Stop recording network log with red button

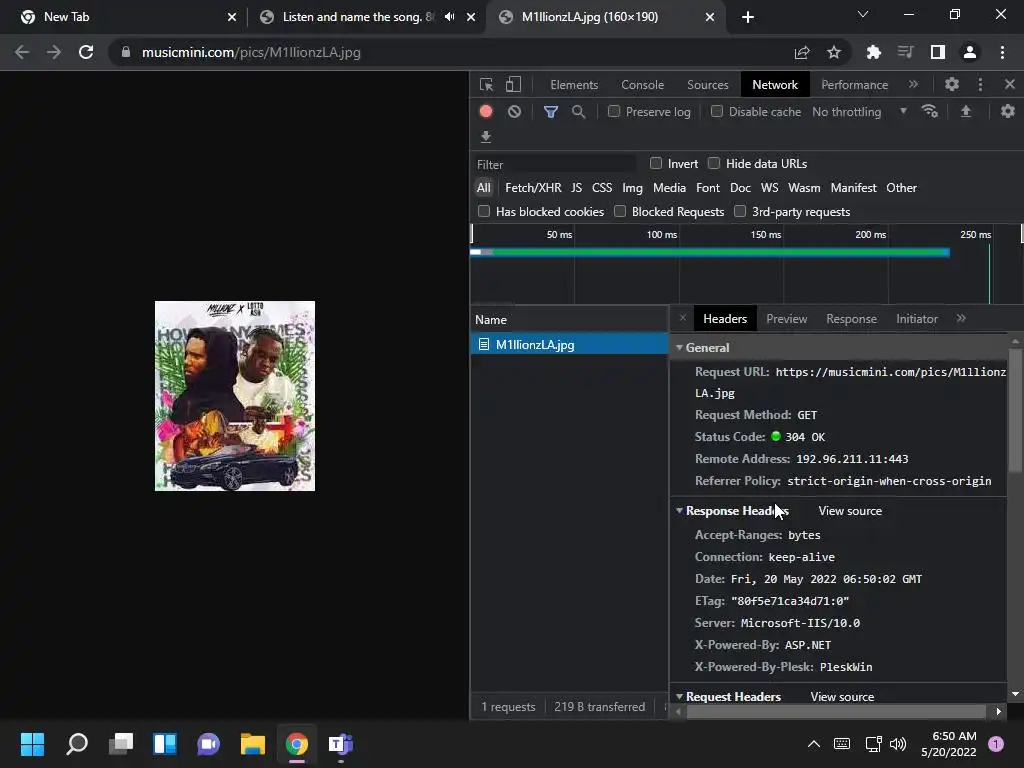486,112
